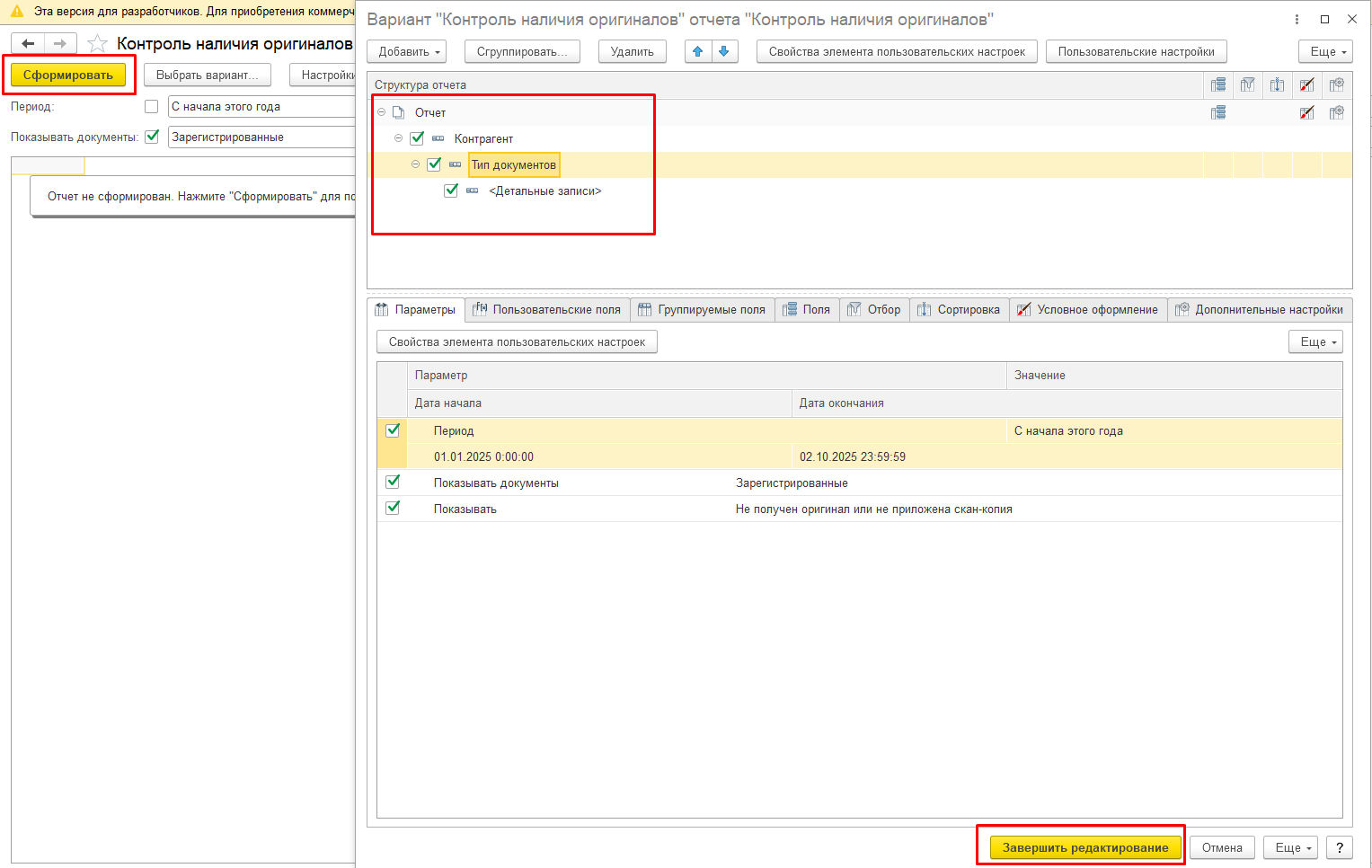This screenshot has height=868, width=1372.
Task: Click the start date 01.01.2025 0:00:00
Action: (x=483, y=456)
